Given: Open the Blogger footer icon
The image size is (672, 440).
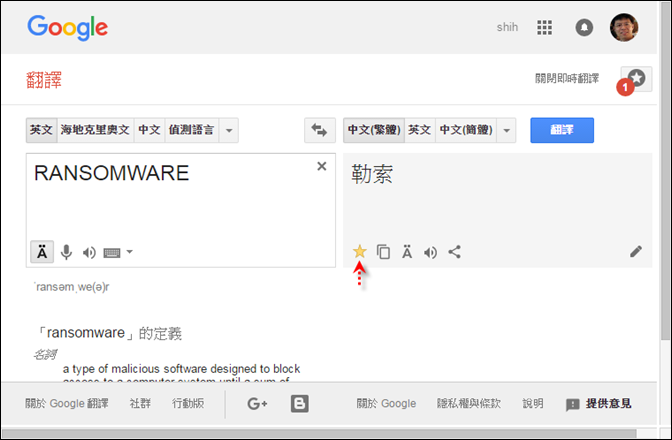Looking at the screenshot, I should point(300,404).
